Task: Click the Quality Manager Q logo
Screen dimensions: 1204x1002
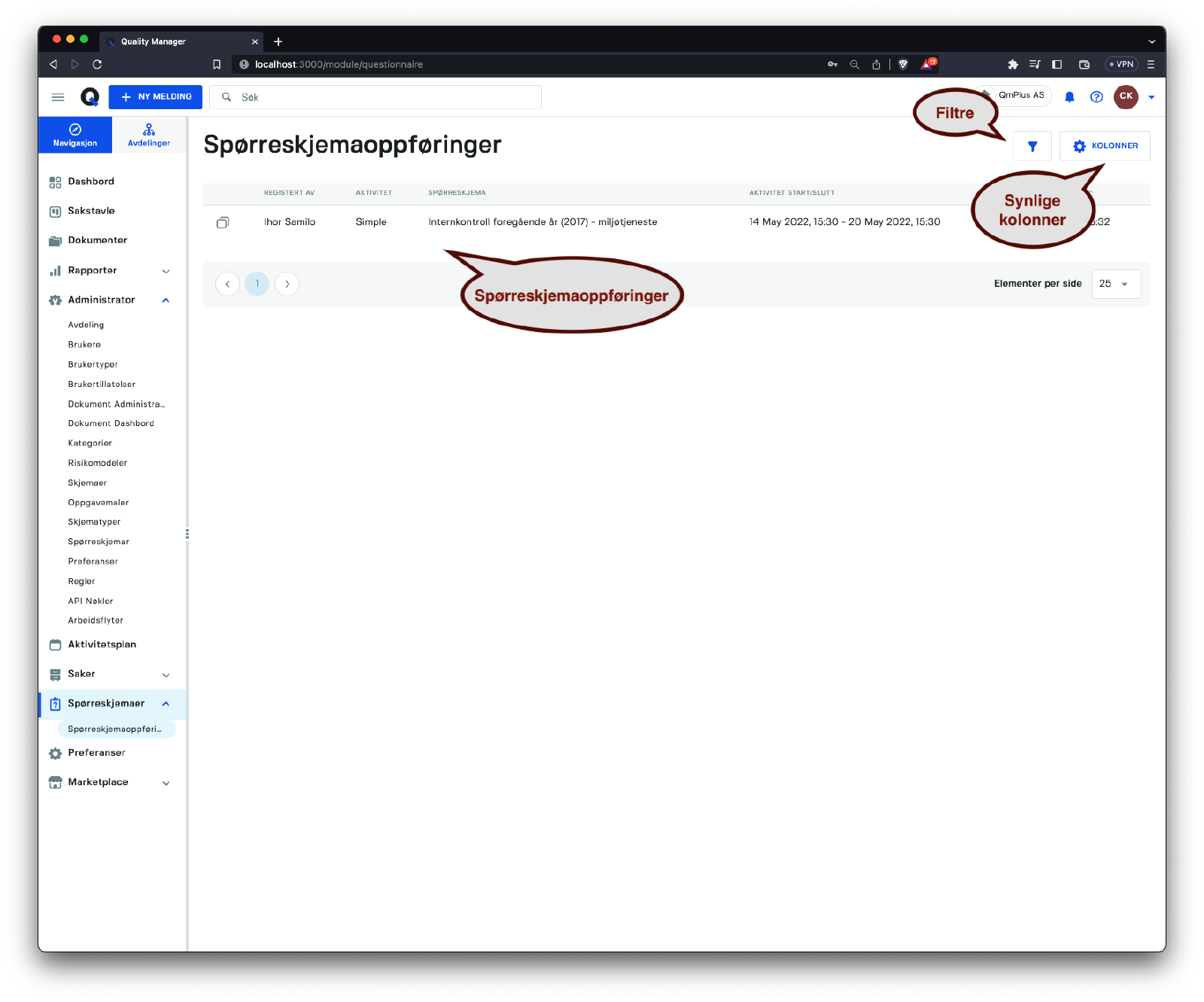Action: pos(90,97)
